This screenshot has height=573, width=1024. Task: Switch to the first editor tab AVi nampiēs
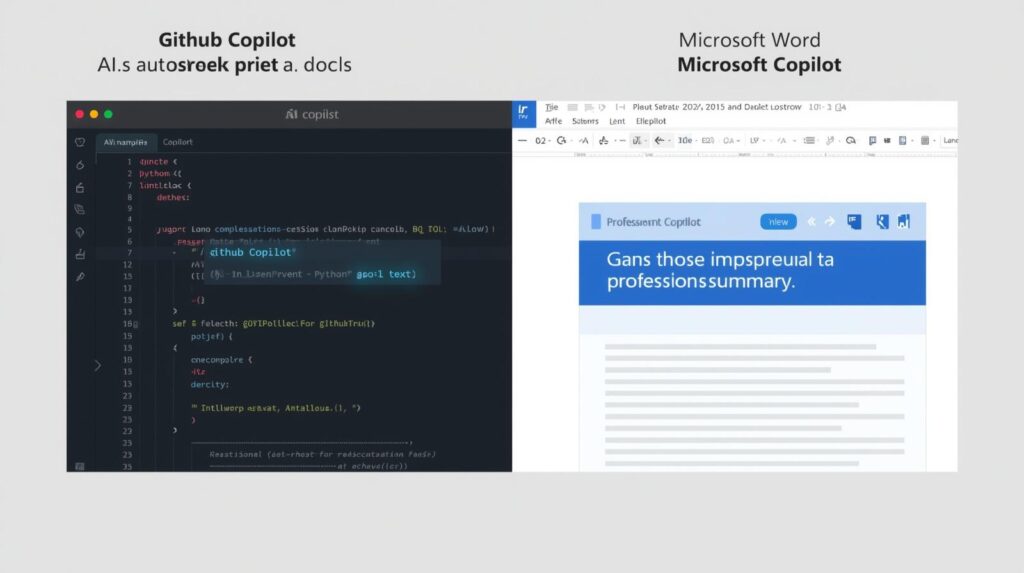tap(125, 142)
